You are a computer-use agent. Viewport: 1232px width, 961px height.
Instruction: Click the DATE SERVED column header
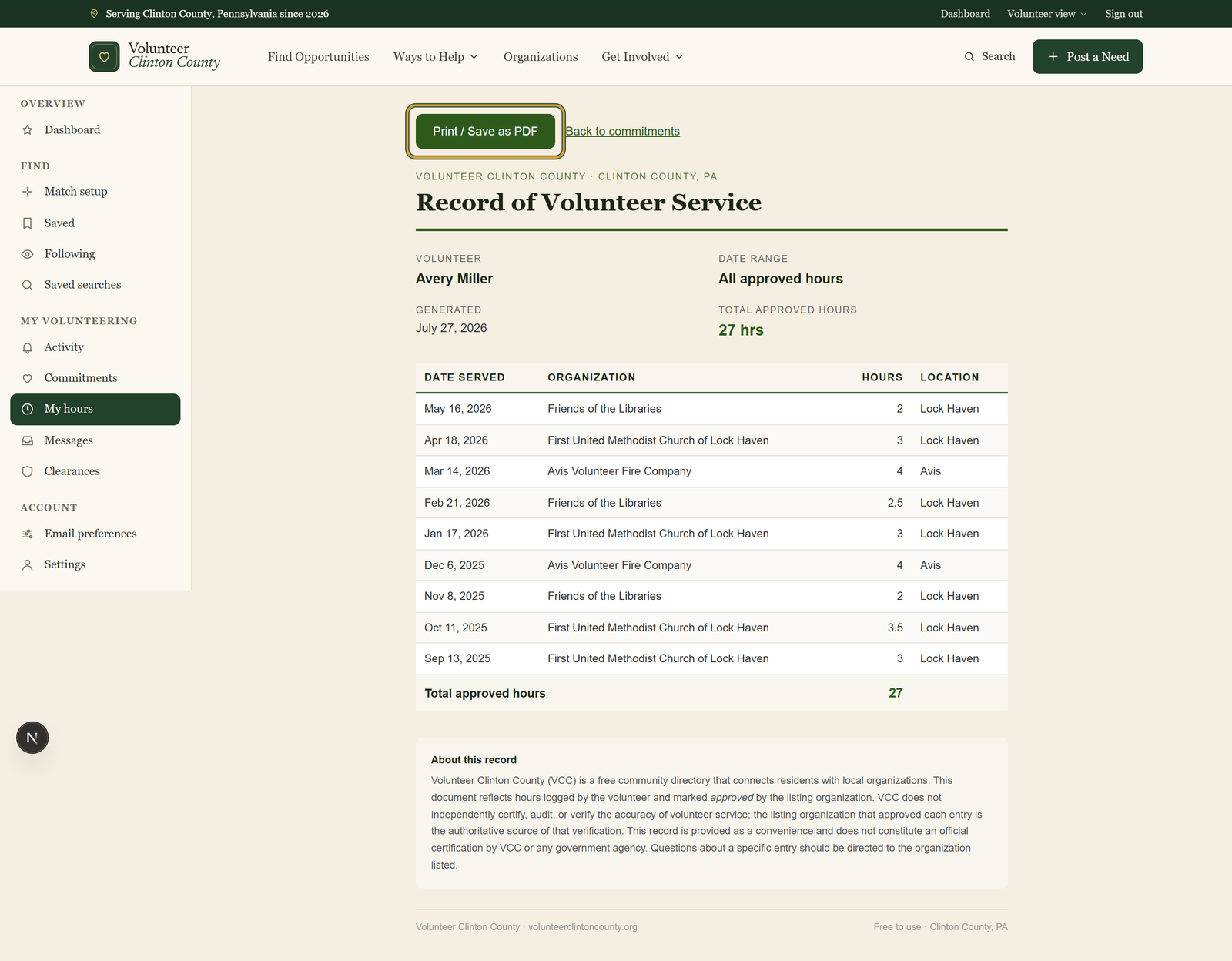464,377
